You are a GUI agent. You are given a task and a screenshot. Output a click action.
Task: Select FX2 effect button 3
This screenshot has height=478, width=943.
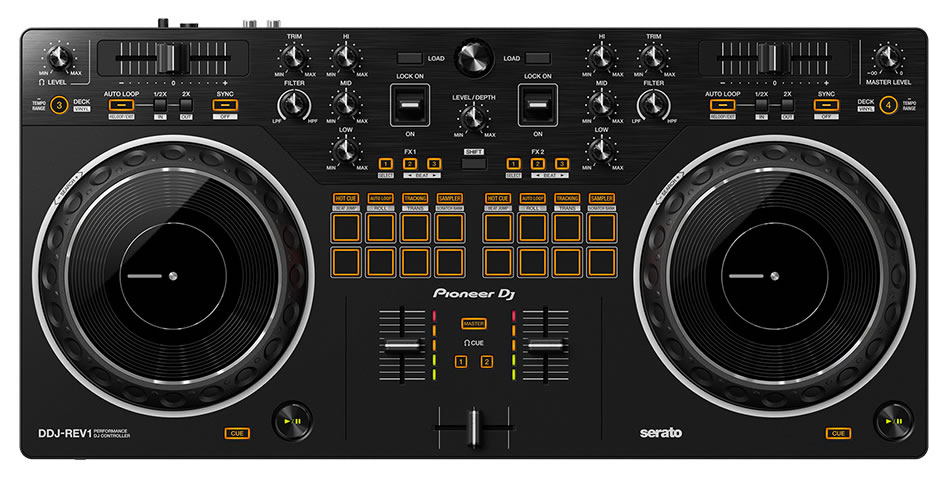562,164
